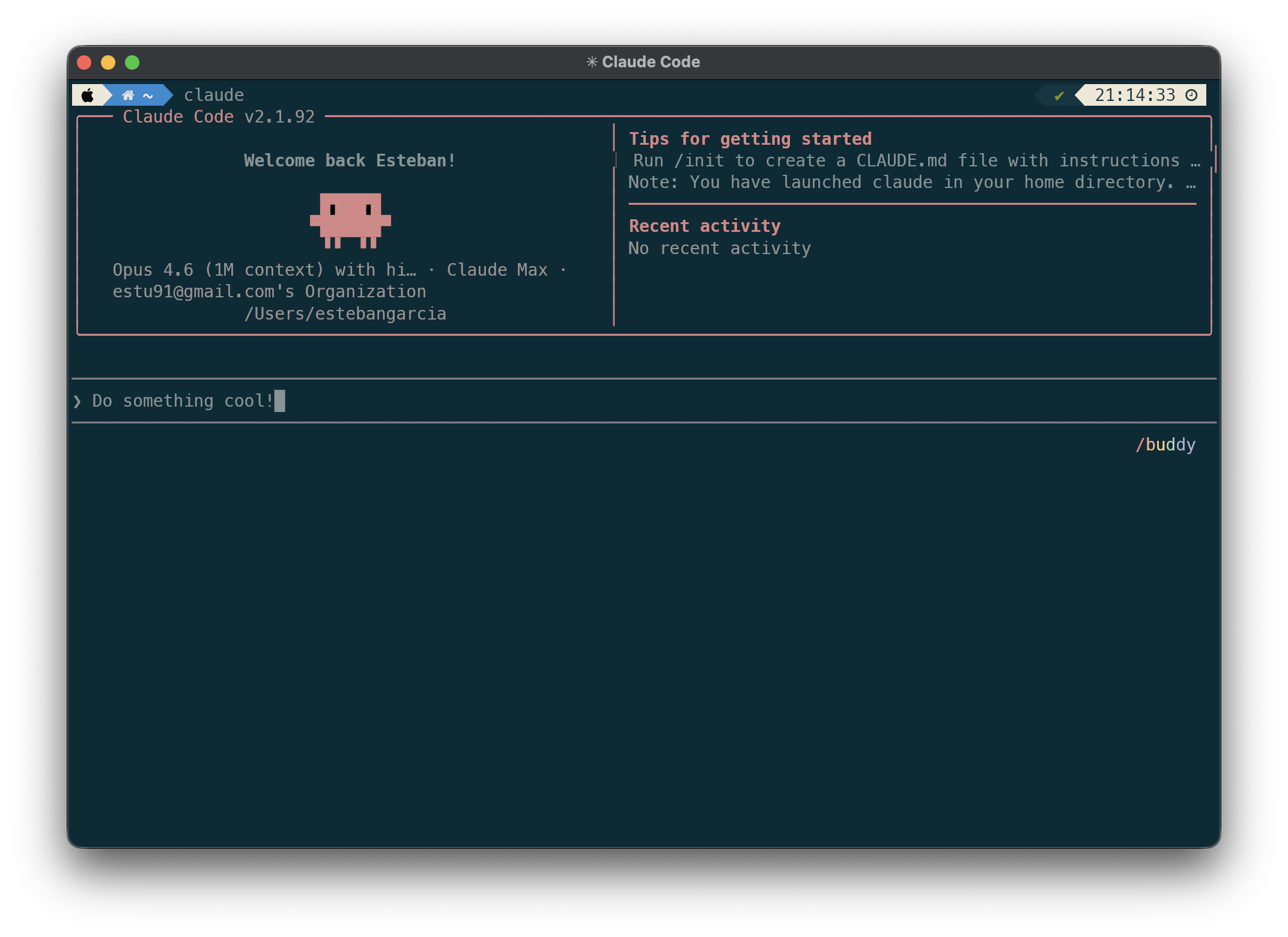The height and width of the screenshot is (937, 1288).
Task: Click the /buddy label below the input
Action: point(1165,444)
